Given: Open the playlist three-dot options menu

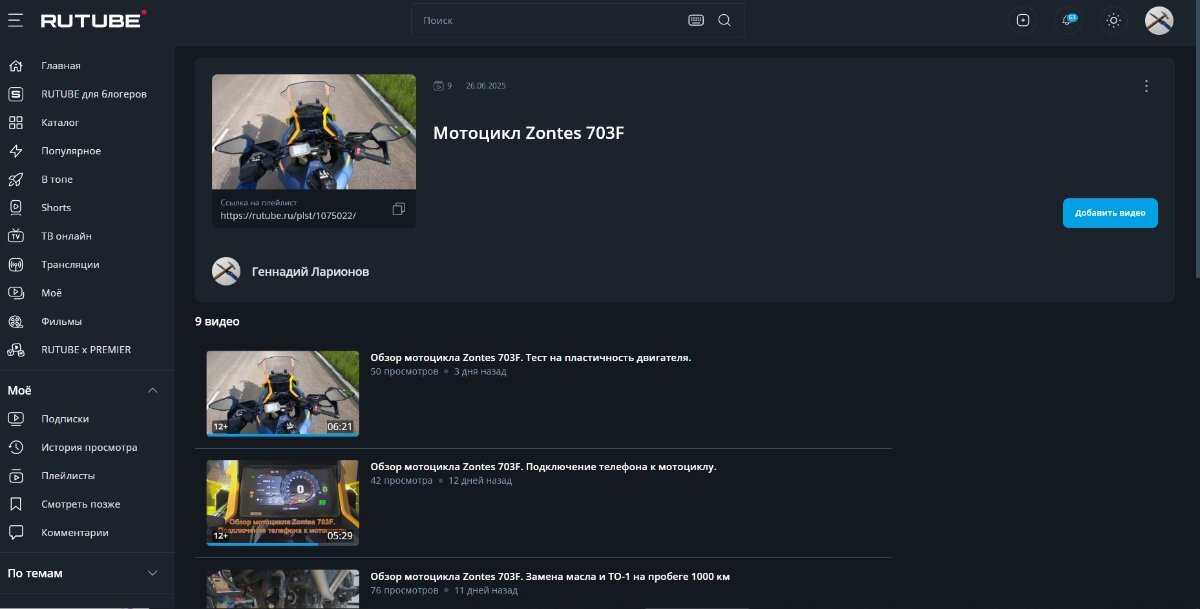Looking at the screenshot, I should pyautogui.click(x=1146, y=86).
